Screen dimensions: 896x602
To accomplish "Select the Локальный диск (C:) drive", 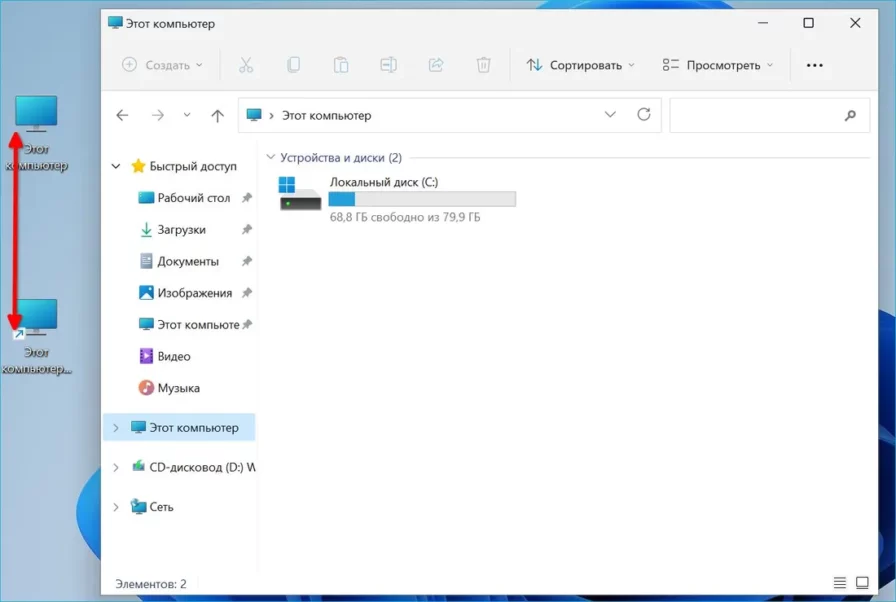I will tap(383, 197).
